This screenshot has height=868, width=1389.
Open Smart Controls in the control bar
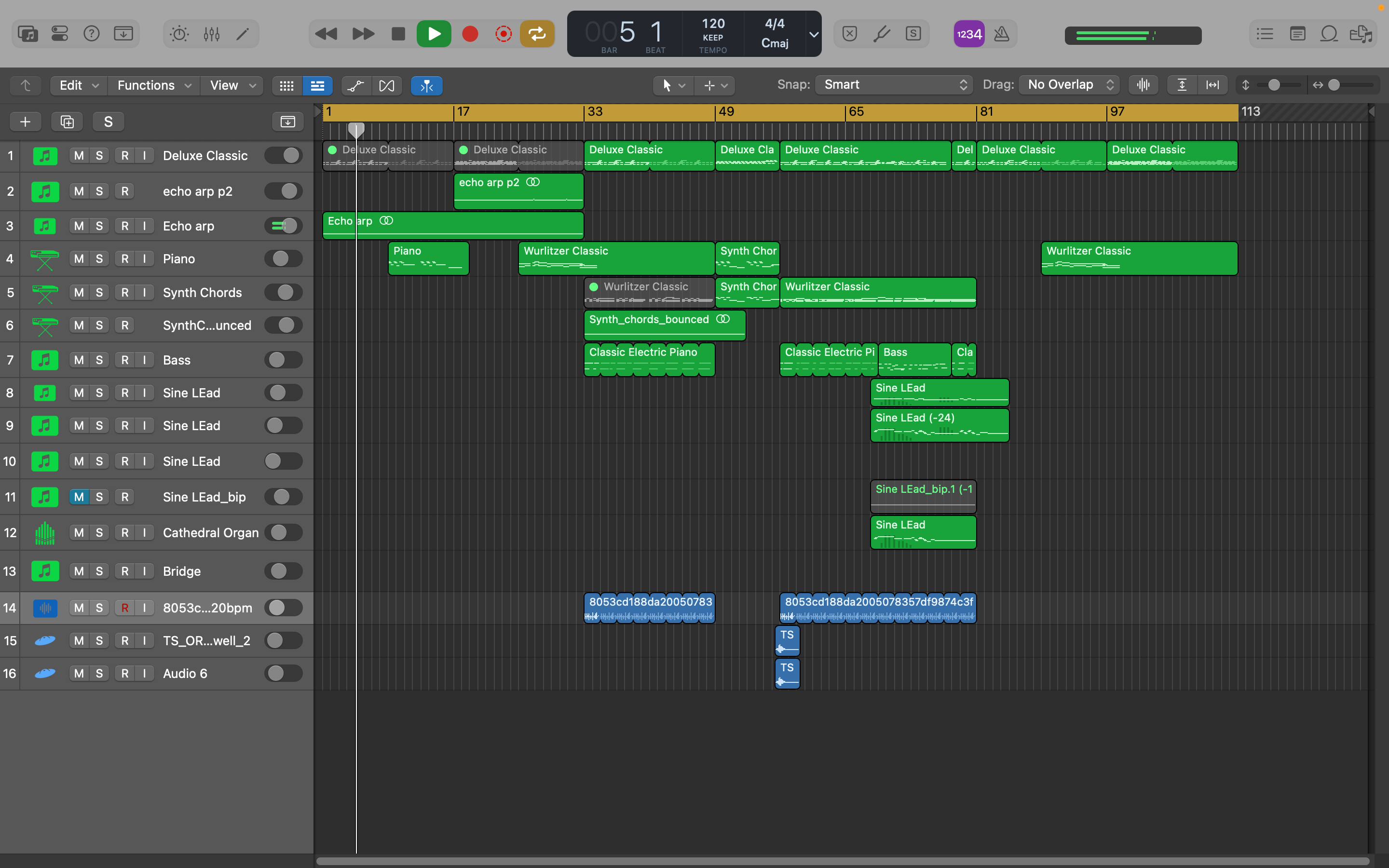[x=179, y=34]
